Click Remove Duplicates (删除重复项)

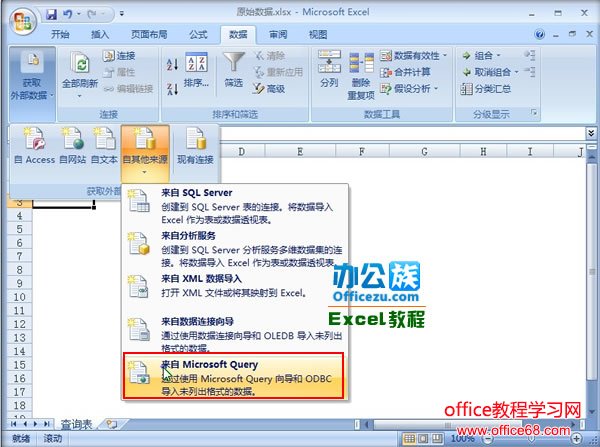[x=361, y=77]
